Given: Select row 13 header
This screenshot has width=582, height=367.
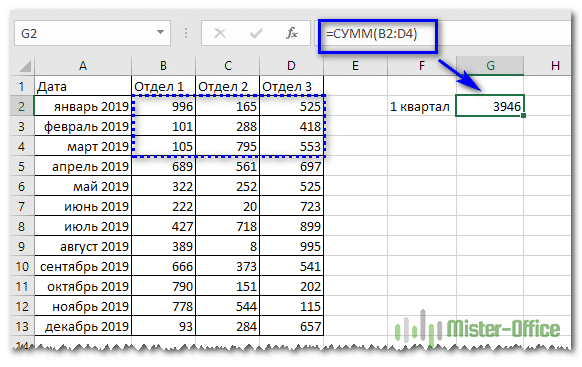Looking at the screenshot, I should pyautogui.click(x=22, y=327).
